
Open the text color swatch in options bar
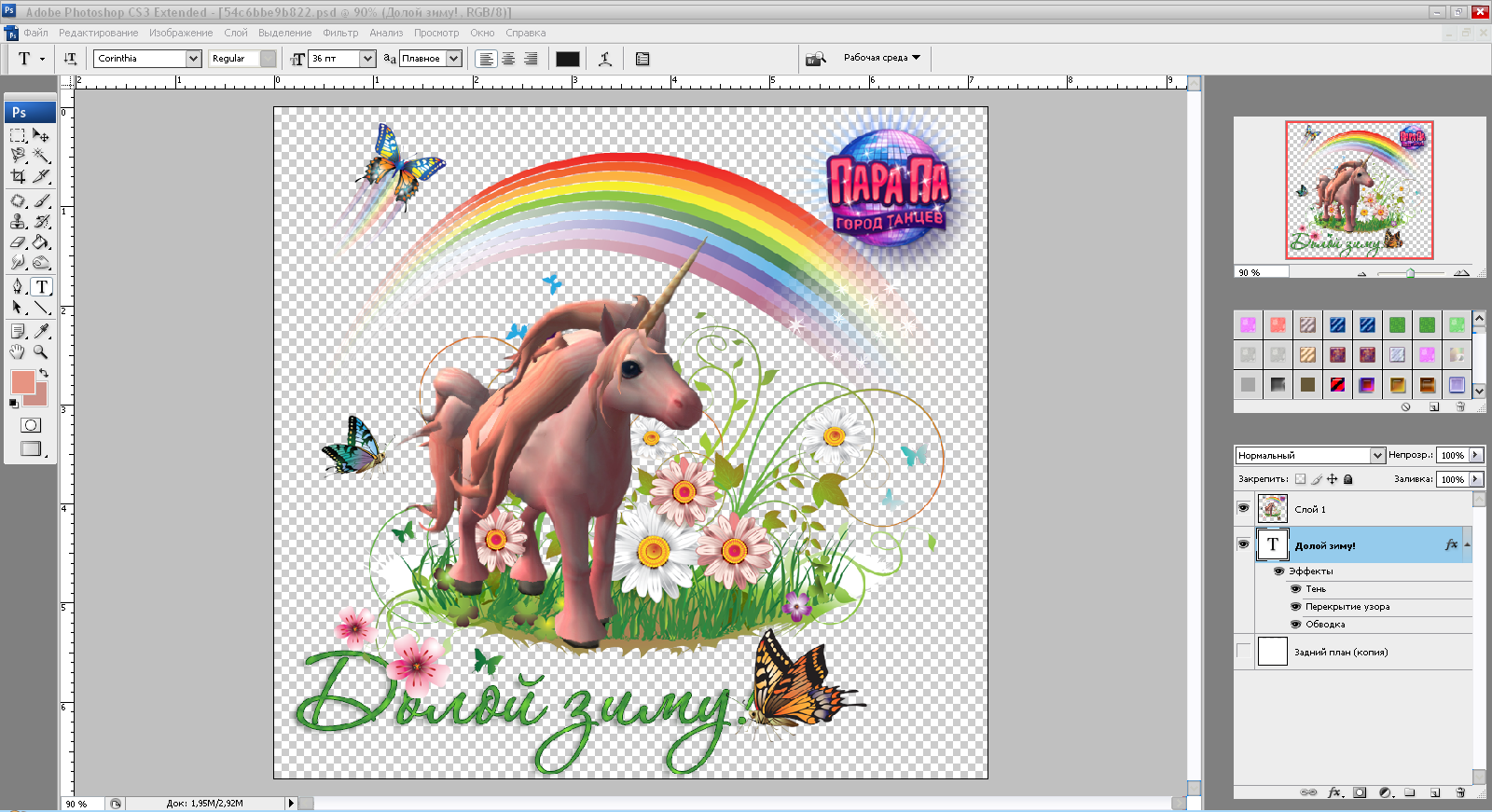click(568, 59)
